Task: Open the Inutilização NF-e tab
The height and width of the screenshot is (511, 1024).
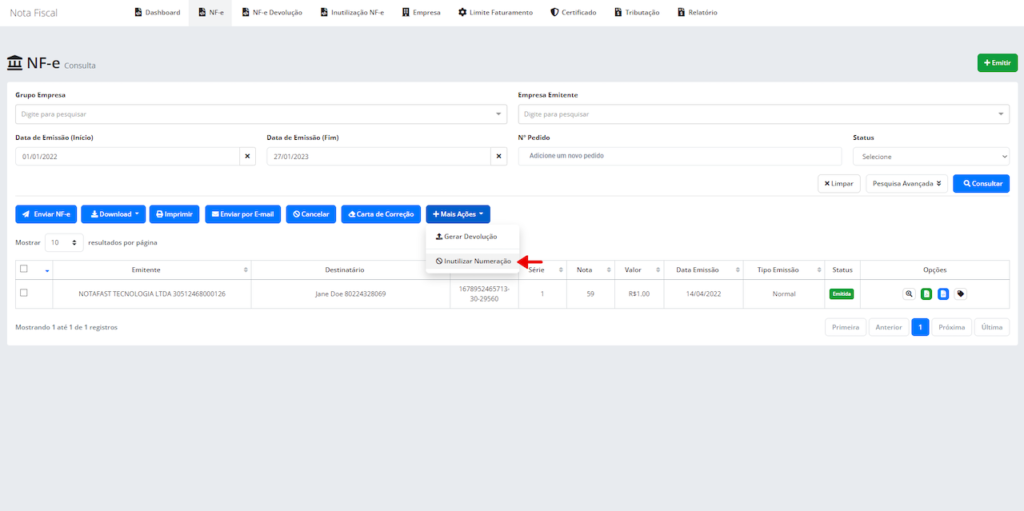Action: tap(352, 12)
